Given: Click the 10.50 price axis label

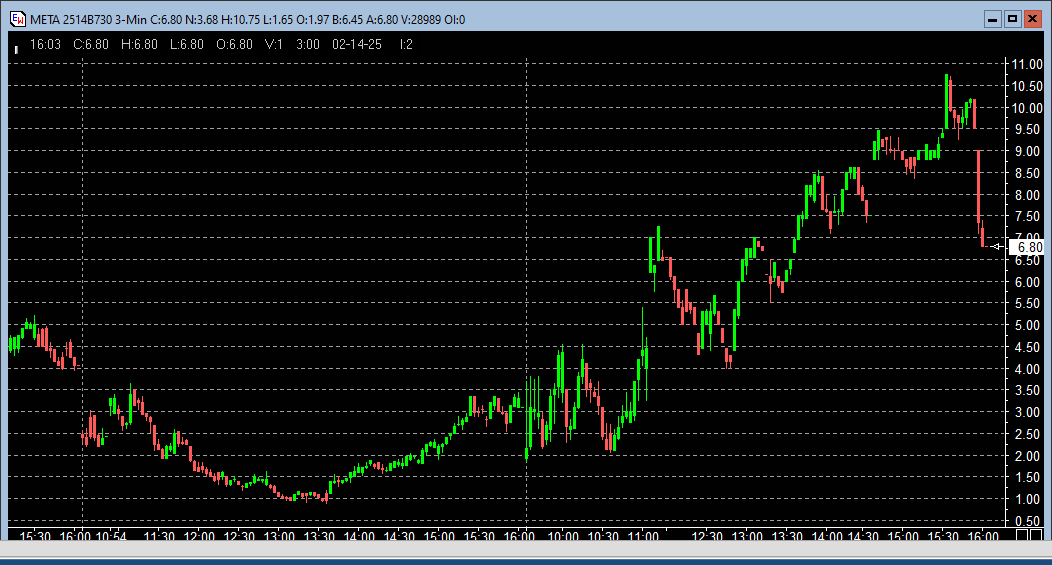Looking at the screenshot, I should [x=1027, y=86].
